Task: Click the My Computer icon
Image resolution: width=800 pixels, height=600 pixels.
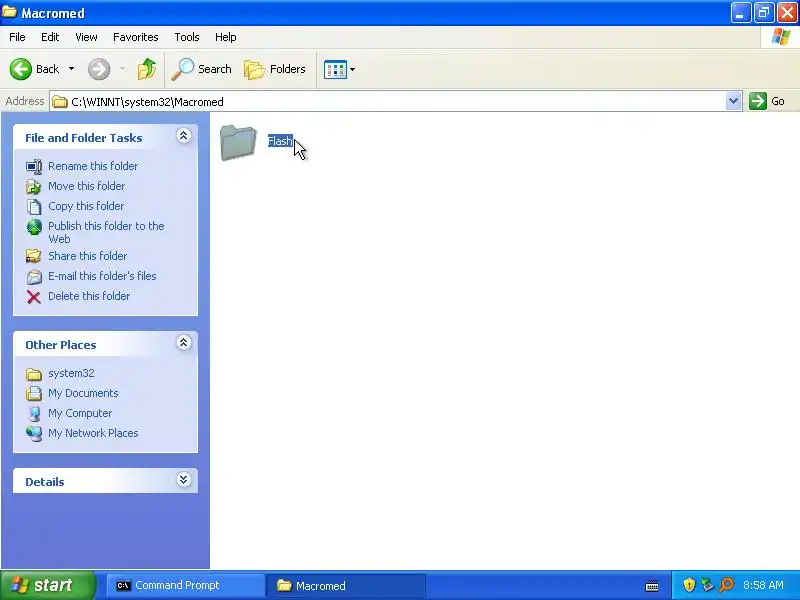Action: pyautogui.click(x=34, y=413)
